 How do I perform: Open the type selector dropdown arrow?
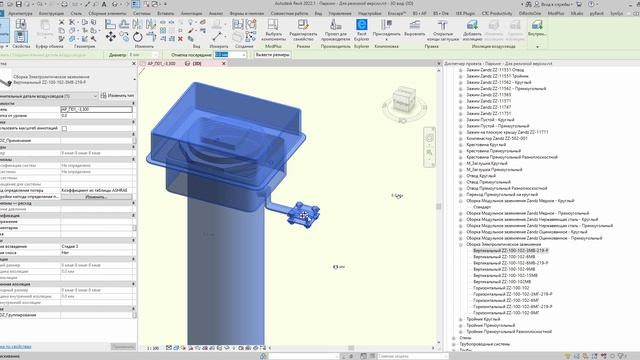click(134, 79)
